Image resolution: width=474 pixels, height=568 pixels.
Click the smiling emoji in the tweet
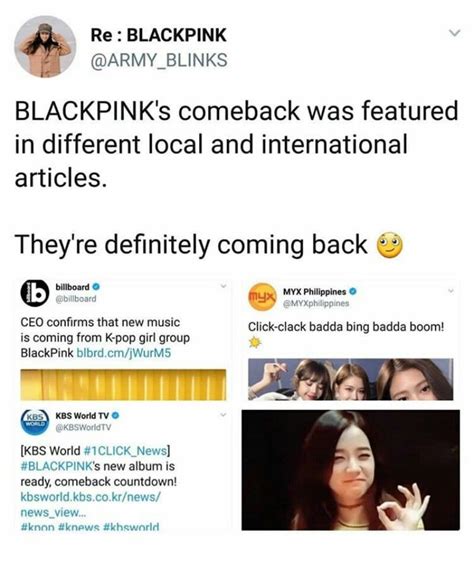(x=390, y=245)
